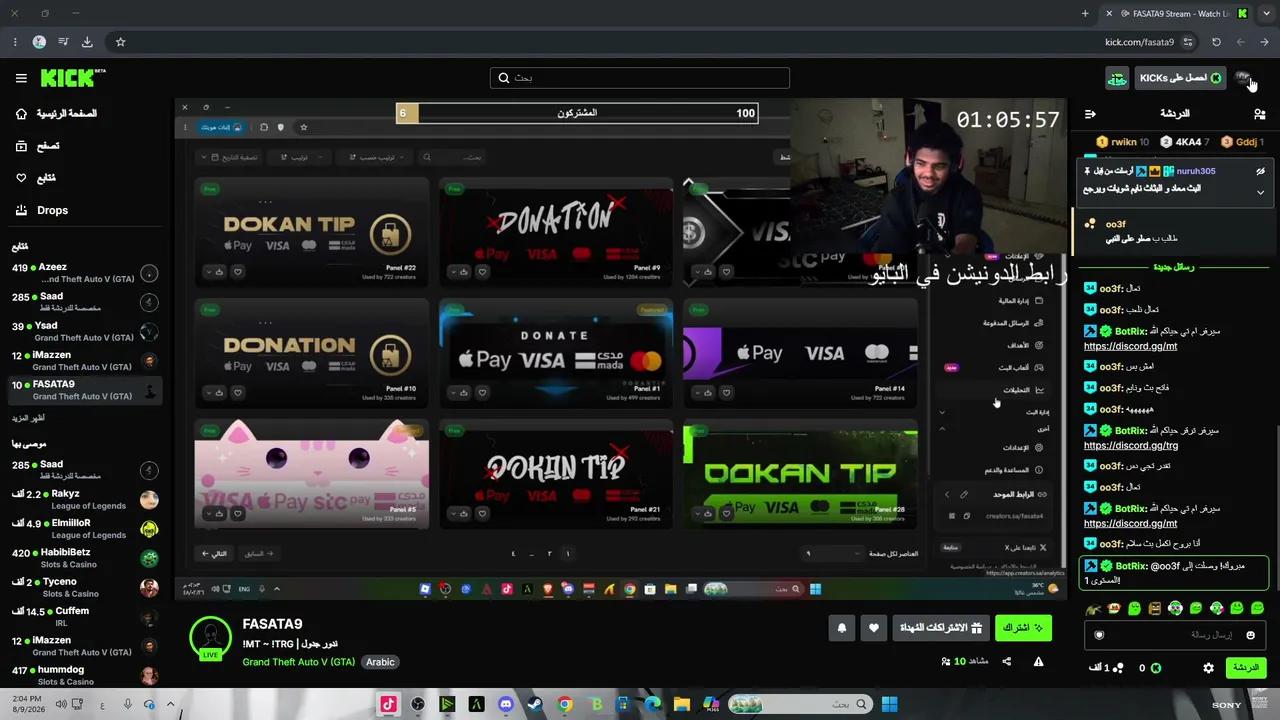Open Tyceno recommended channel
Image resolution: width=1280 pixels, height=720 pixels.
tap(85, 588)
